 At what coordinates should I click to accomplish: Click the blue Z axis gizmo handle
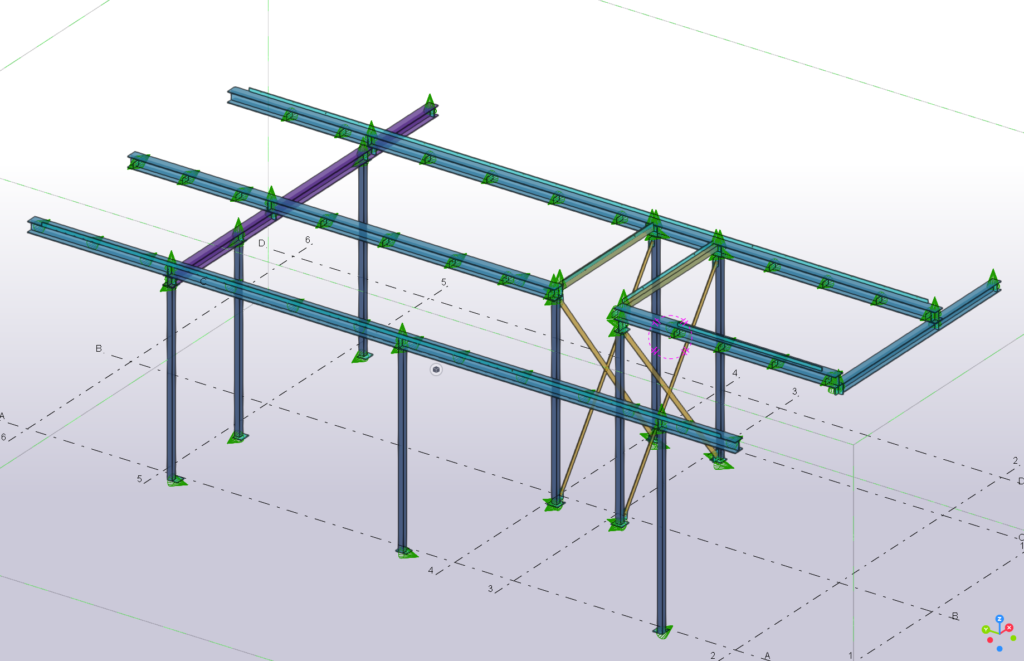[999, 619]
